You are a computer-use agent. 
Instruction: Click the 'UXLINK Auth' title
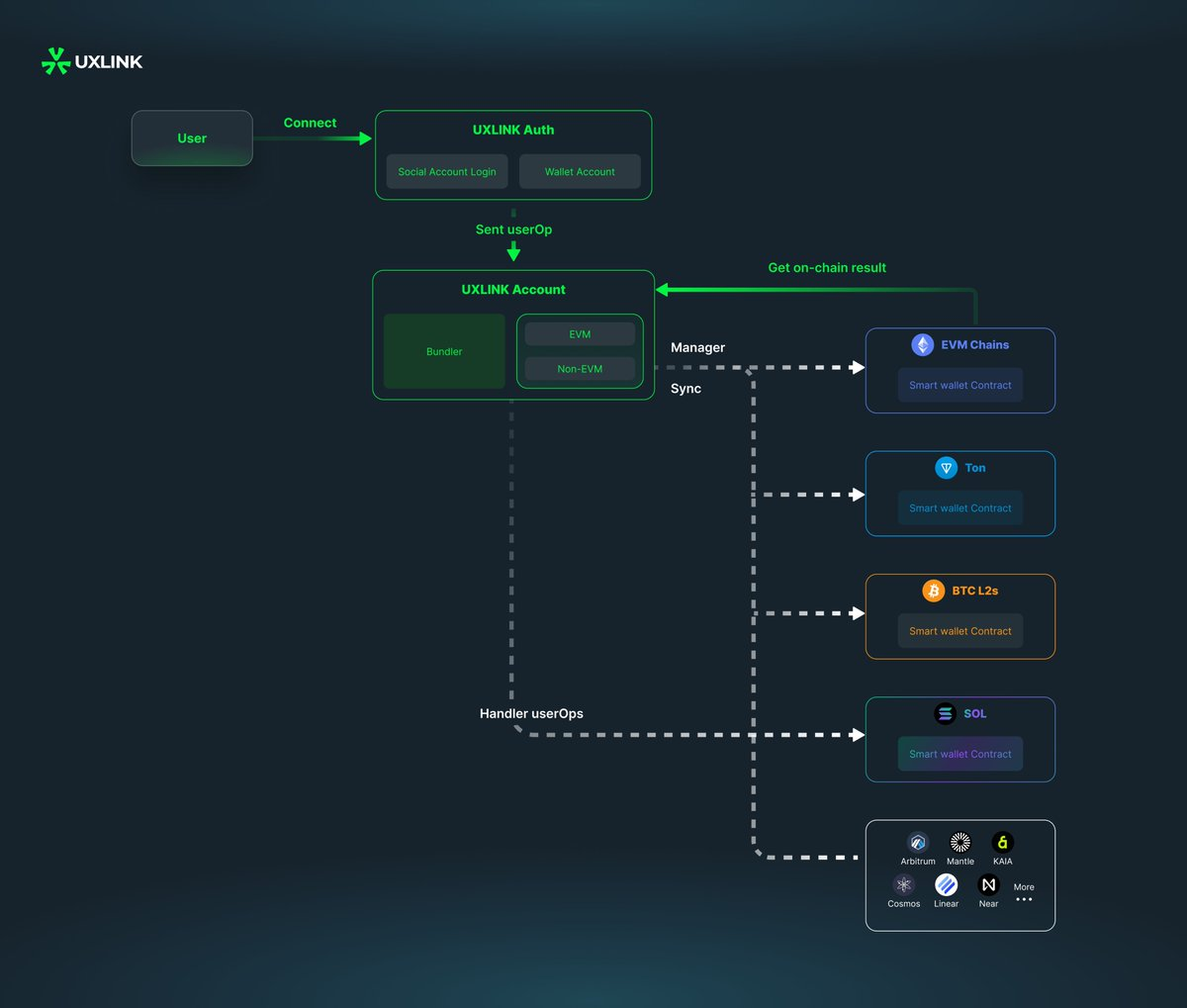[513, 130]
